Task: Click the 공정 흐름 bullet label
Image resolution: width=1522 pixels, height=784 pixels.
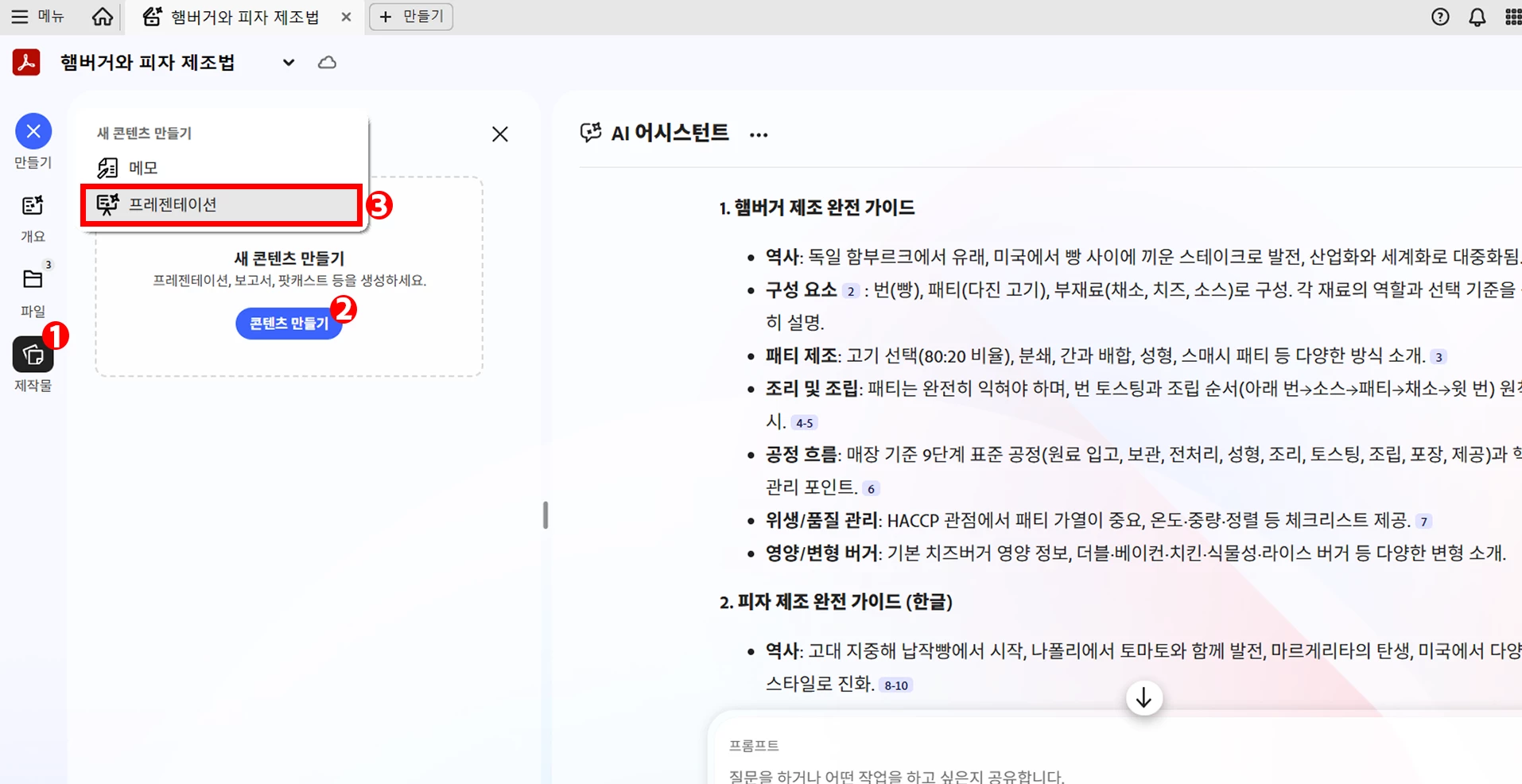Action: 801,454
